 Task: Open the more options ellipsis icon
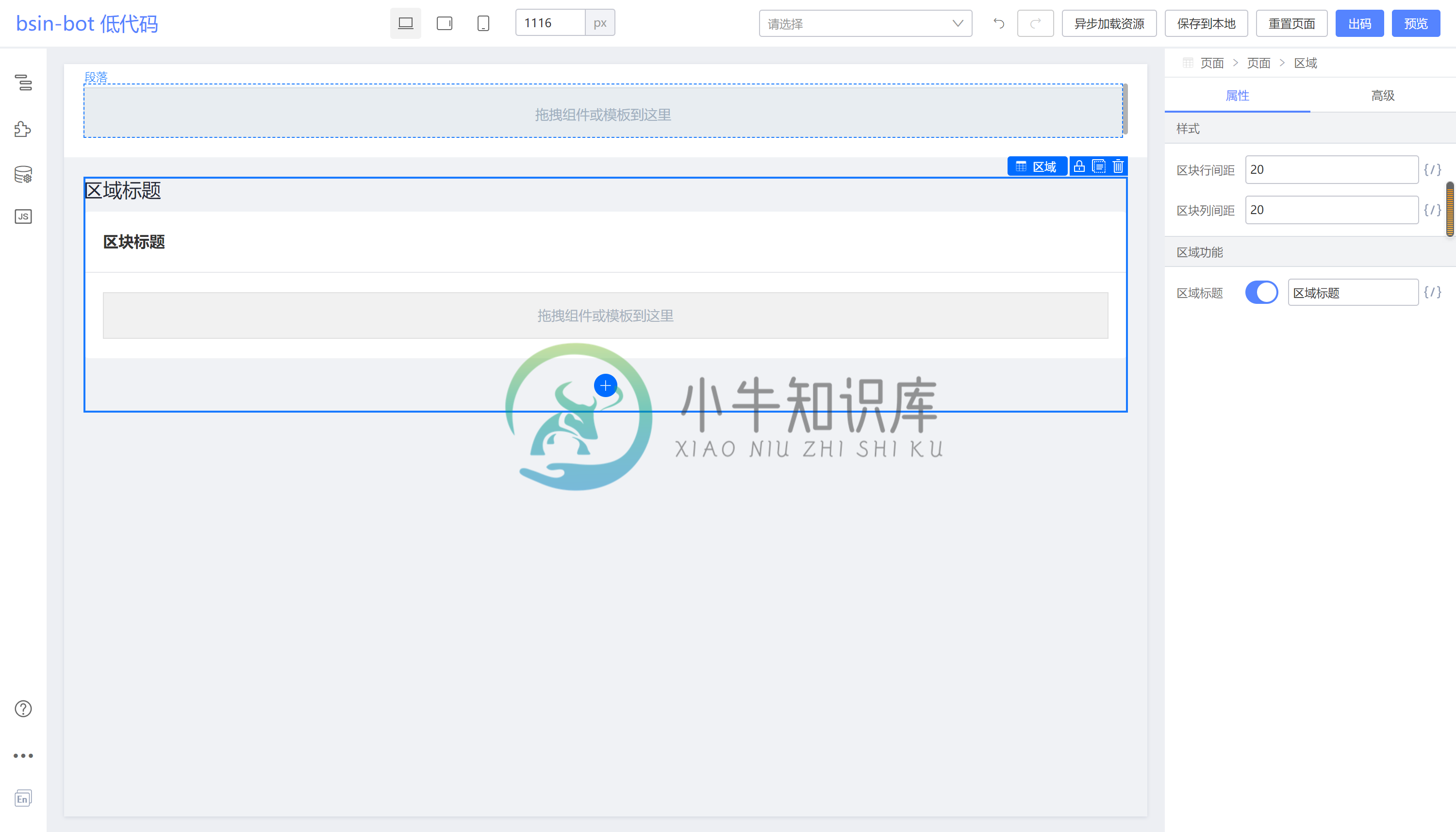coord(23,755)
